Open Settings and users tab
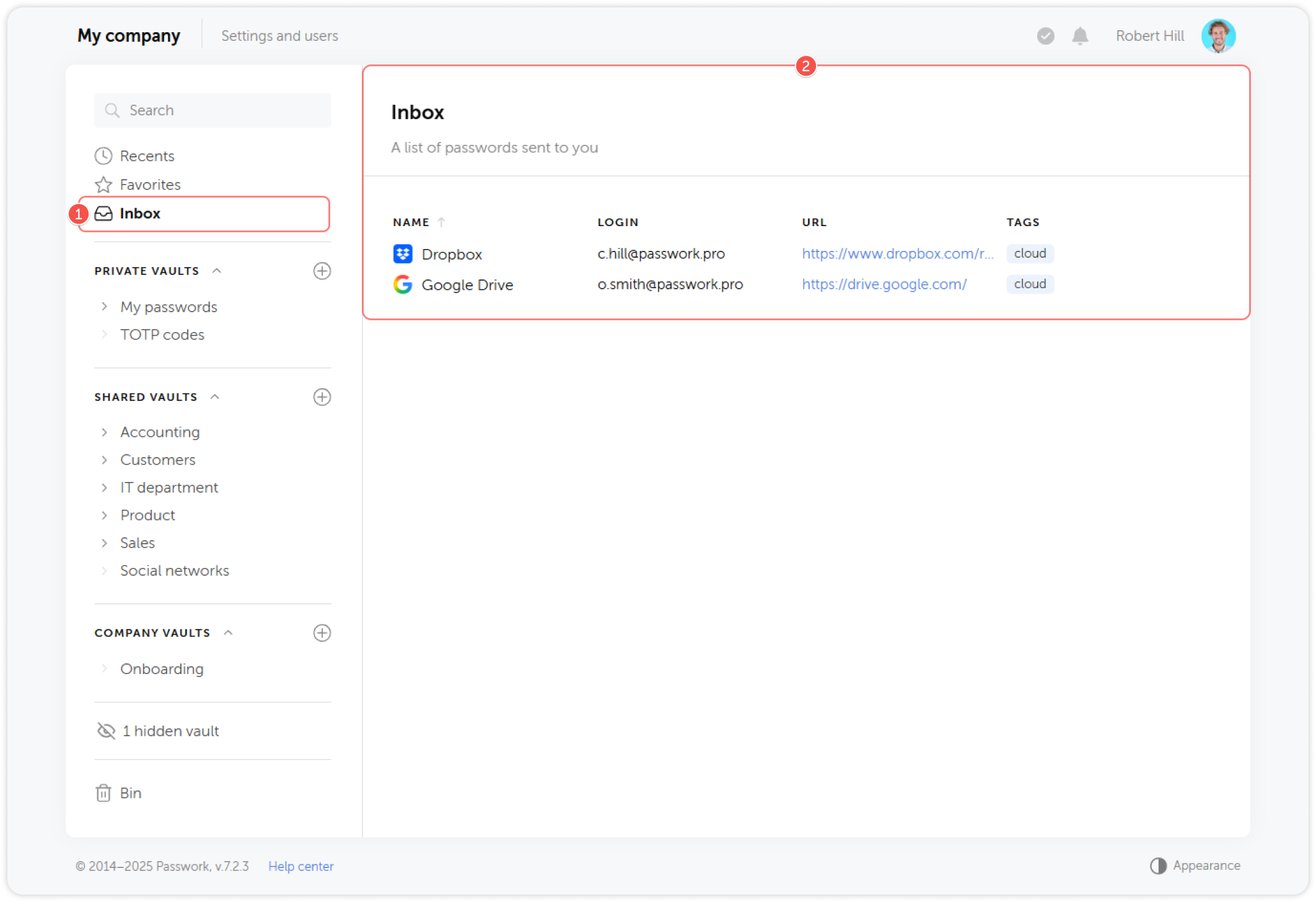Viewport: 1316px width, 902px height. 279,36
